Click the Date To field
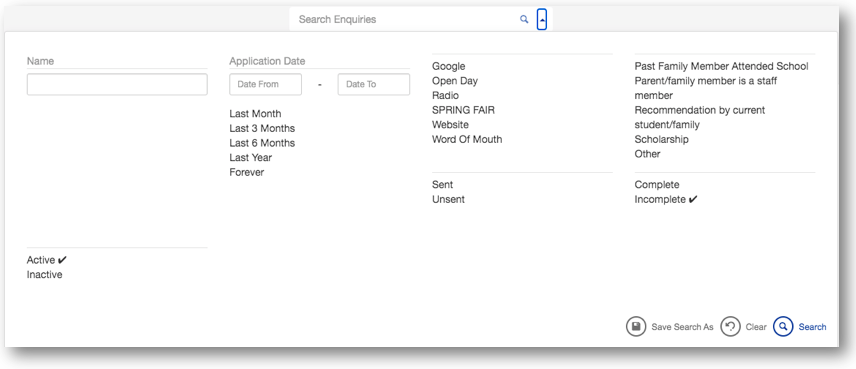 (373, 84)
